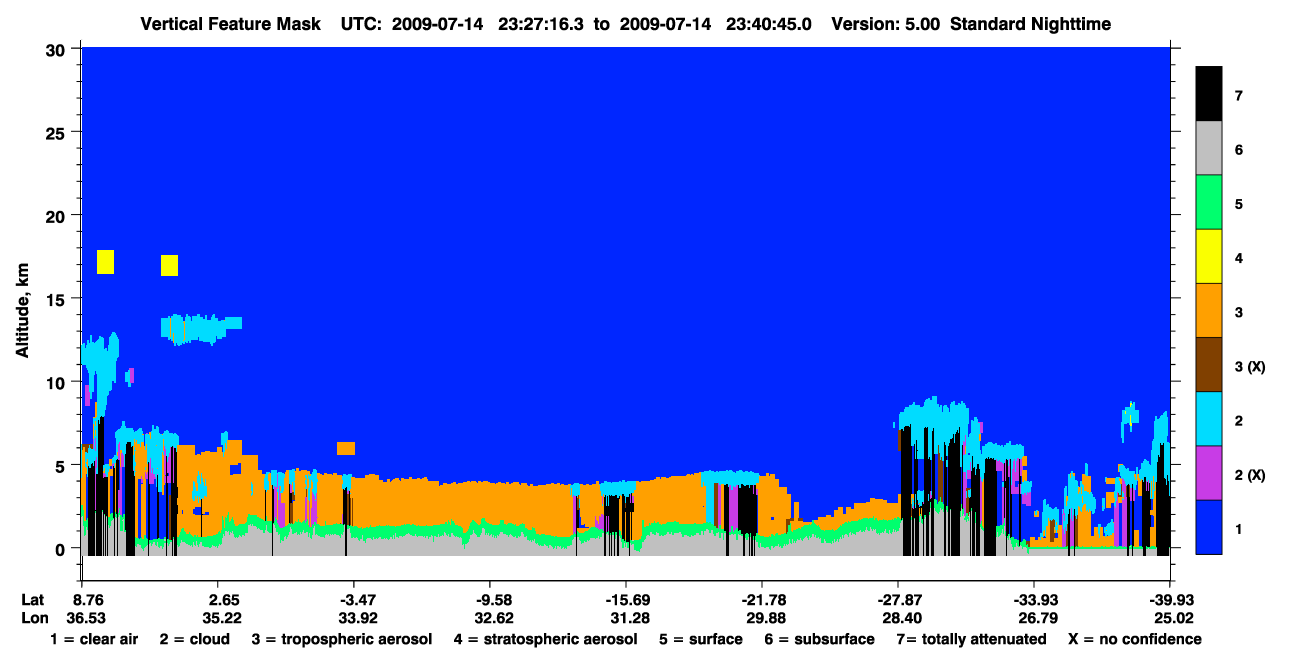Pick the orange swatch labeled 3
Image resolution: width=1300 pixels, height=667 pixels.
[x=1209, y=310]
